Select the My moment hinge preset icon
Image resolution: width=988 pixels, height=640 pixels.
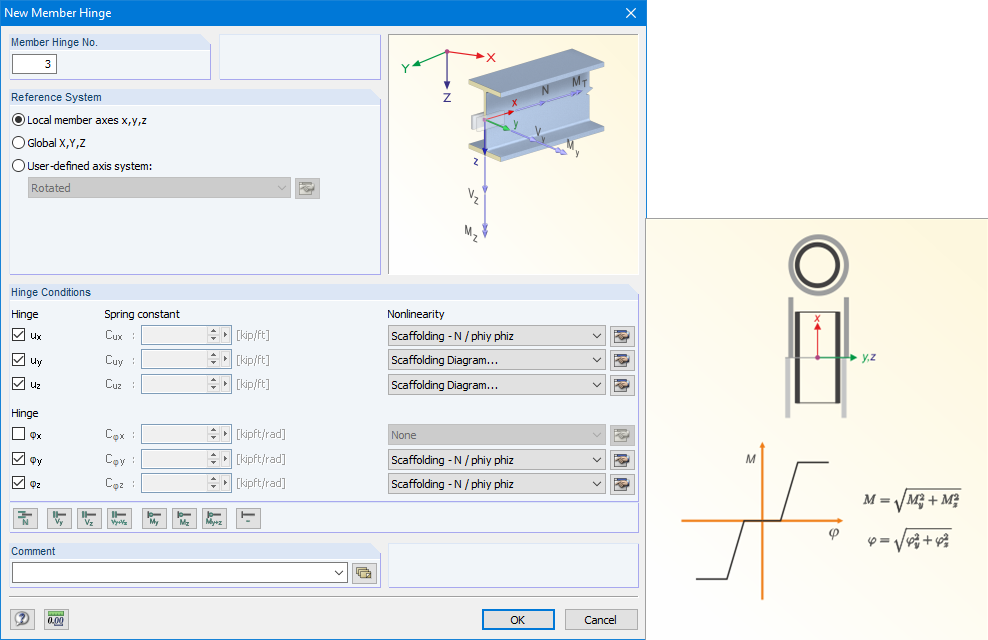coord(154,518)
